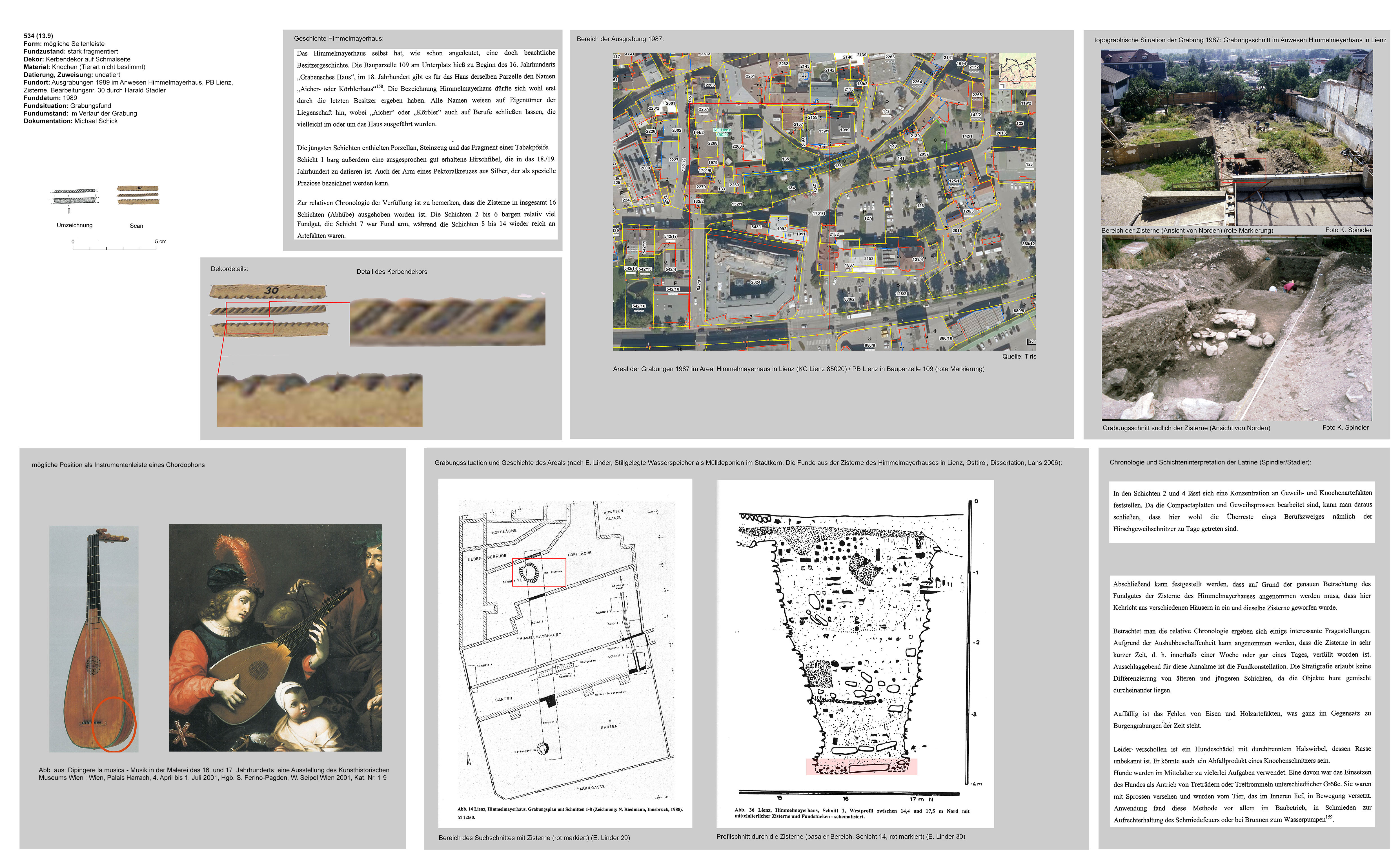The height and width of the screenshot is (861, 1400).
Task: Select the Chronologie und Schichteninterpretation heading
Action: [x=1210, y=462]
